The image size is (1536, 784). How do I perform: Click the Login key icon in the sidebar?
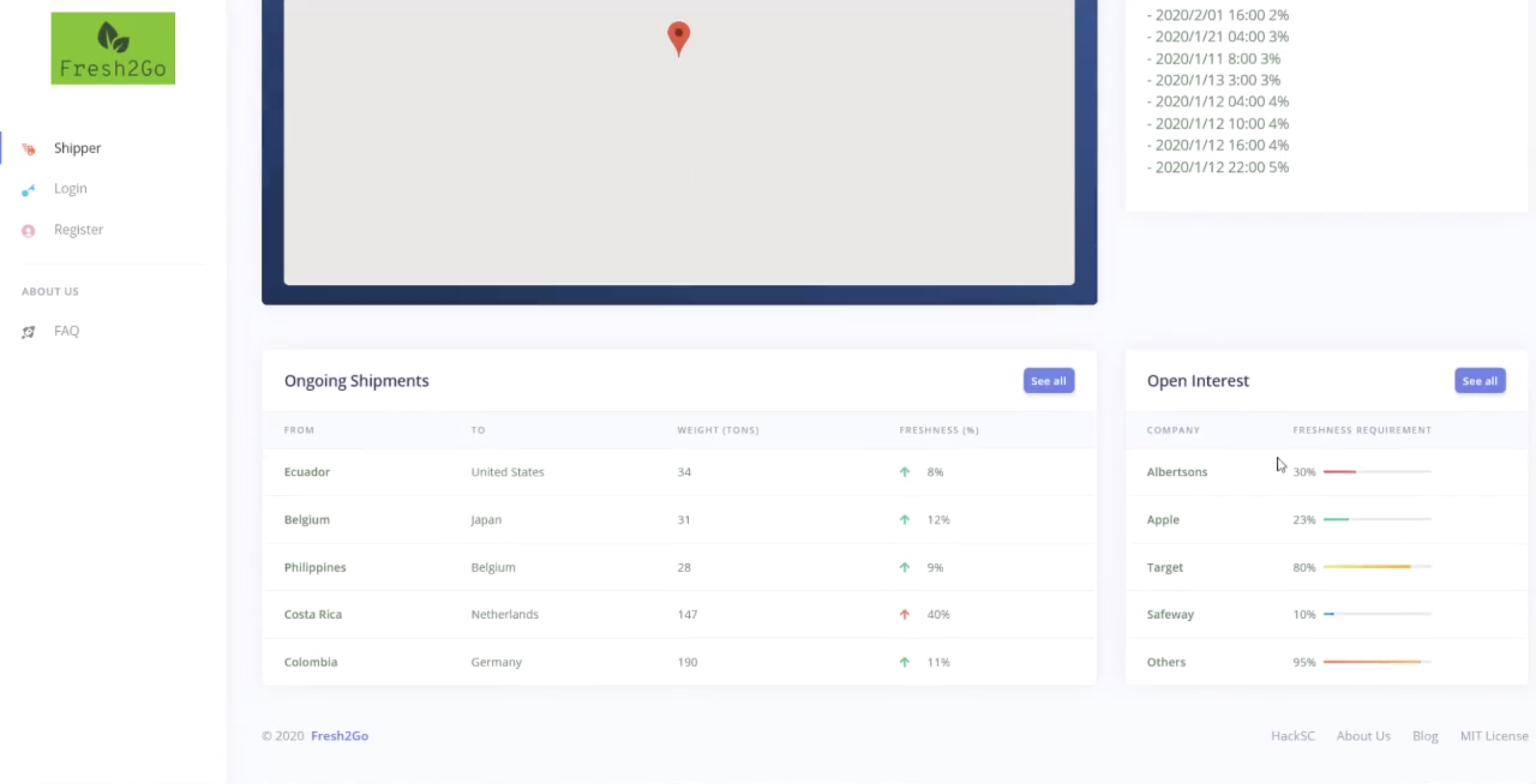tap(28, 190)
